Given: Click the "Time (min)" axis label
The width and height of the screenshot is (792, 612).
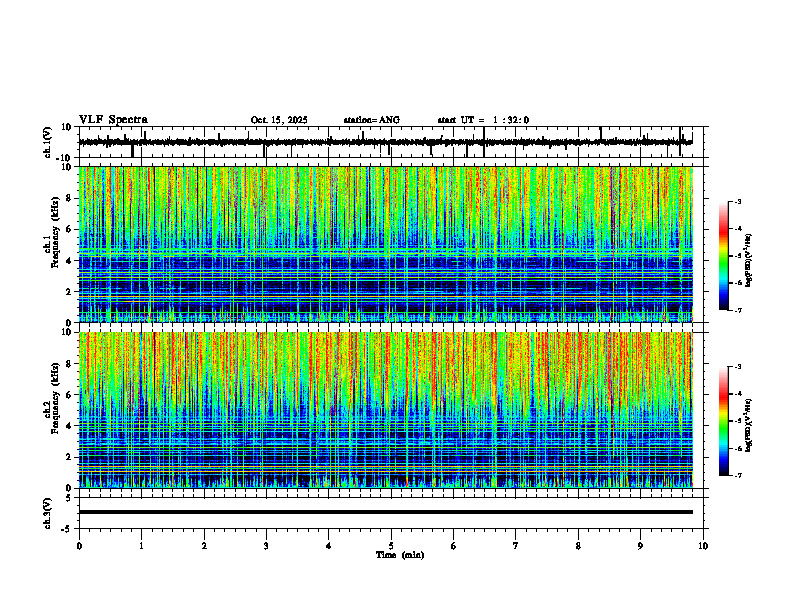Looking at the screenshot, I should click(400, 555).
